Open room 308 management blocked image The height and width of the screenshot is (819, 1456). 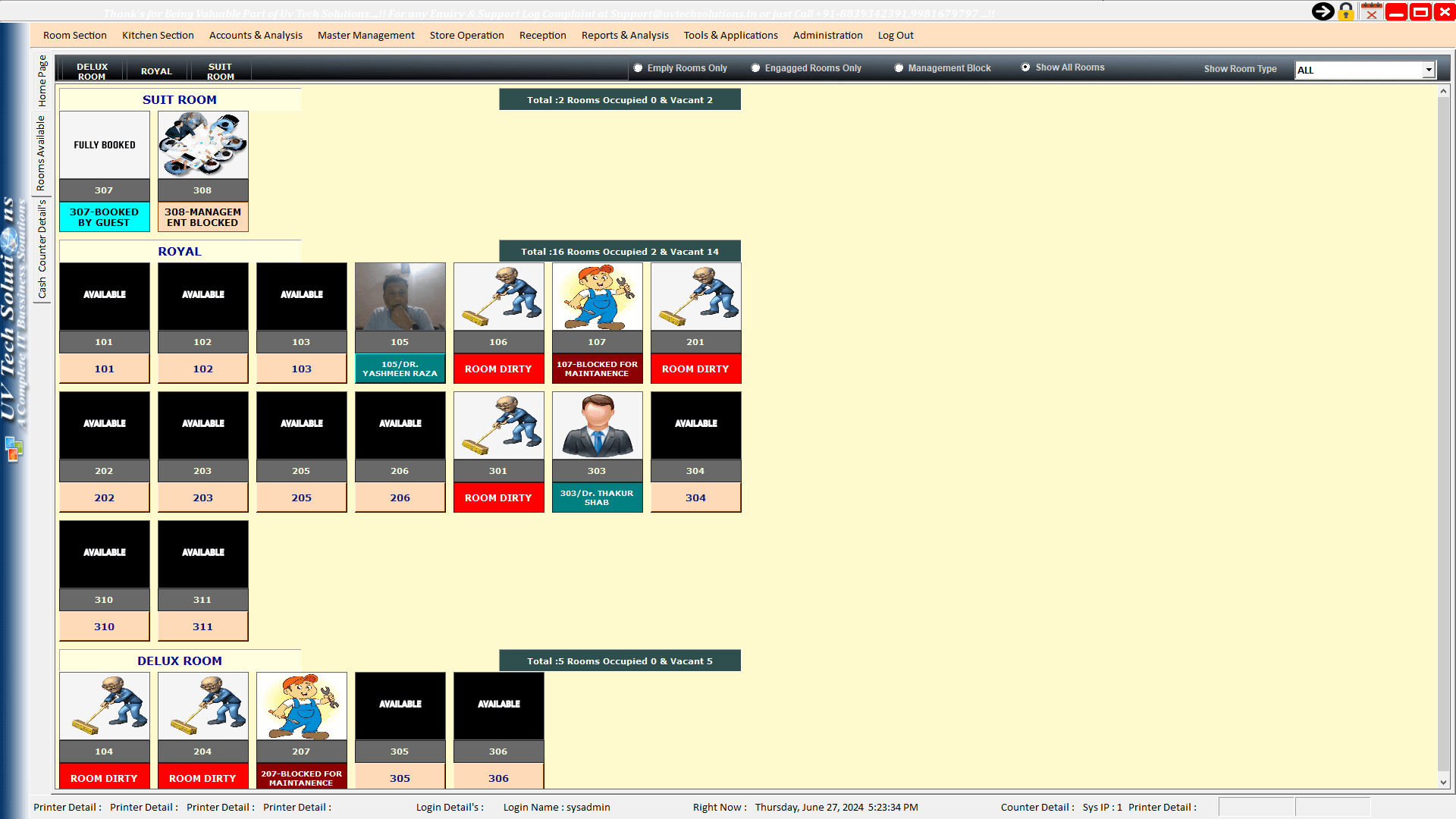pyautogui.click(x=202, y=145)
